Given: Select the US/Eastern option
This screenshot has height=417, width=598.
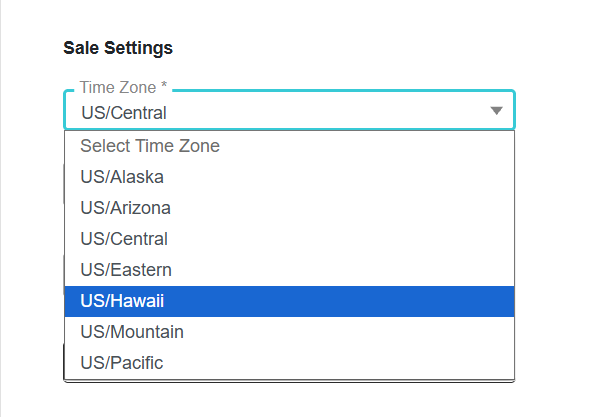Looking at the screenshot, I should pos(289,270).
